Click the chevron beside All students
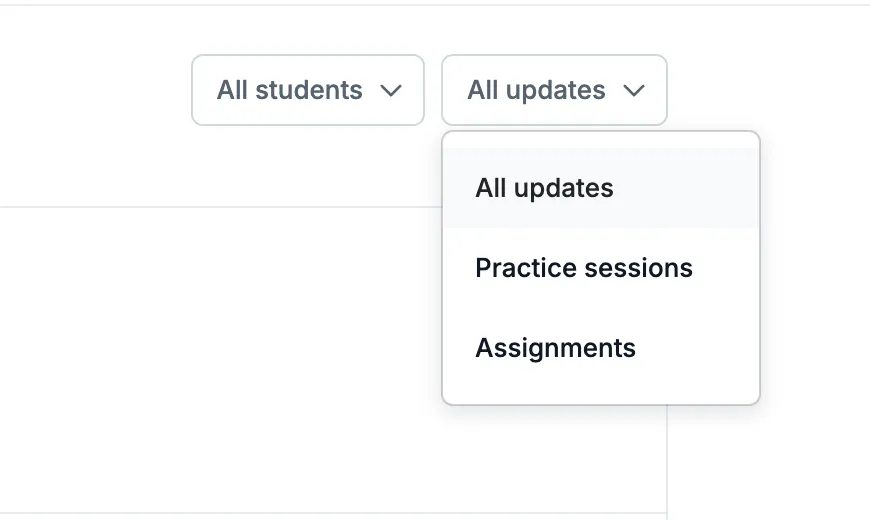This screenshot has height=520, width=870. pos(391,90)
